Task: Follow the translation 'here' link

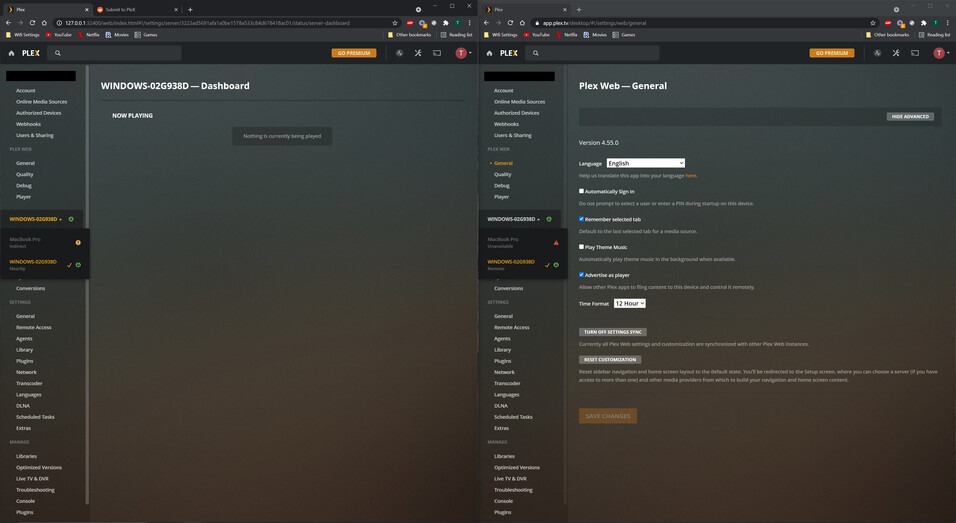Action: (x=690, y=176)
